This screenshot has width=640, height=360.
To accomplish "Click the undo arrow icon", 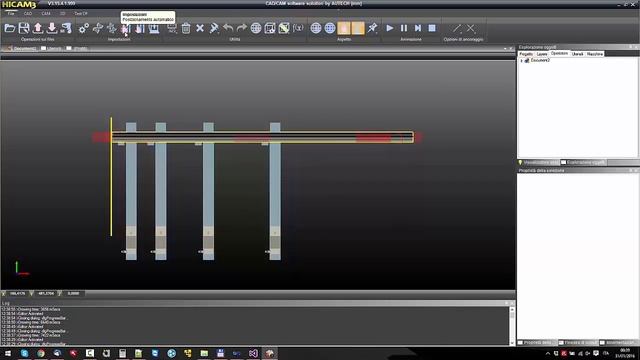I will click(228, 28).
